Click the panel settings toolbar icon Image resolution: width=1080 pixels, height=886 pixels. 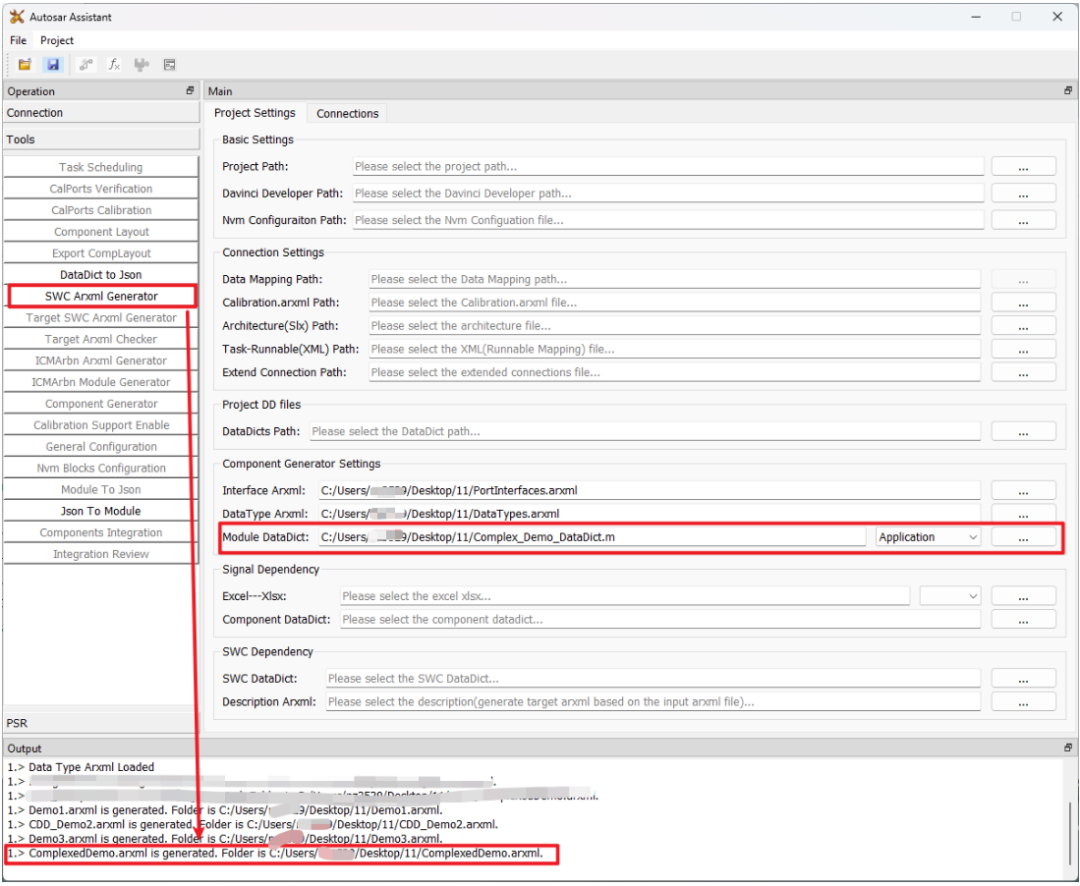pos(169,64)
